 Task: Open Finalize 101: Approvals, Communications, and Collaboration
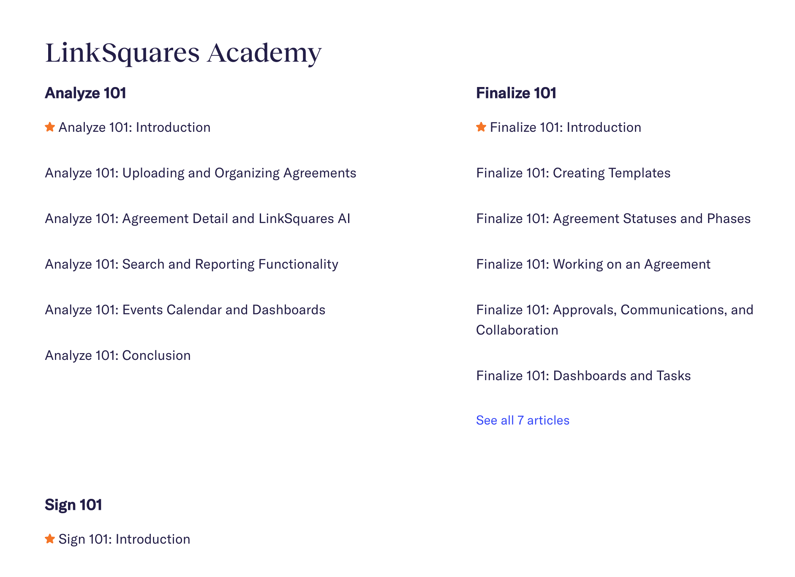(x=615, y=320)
